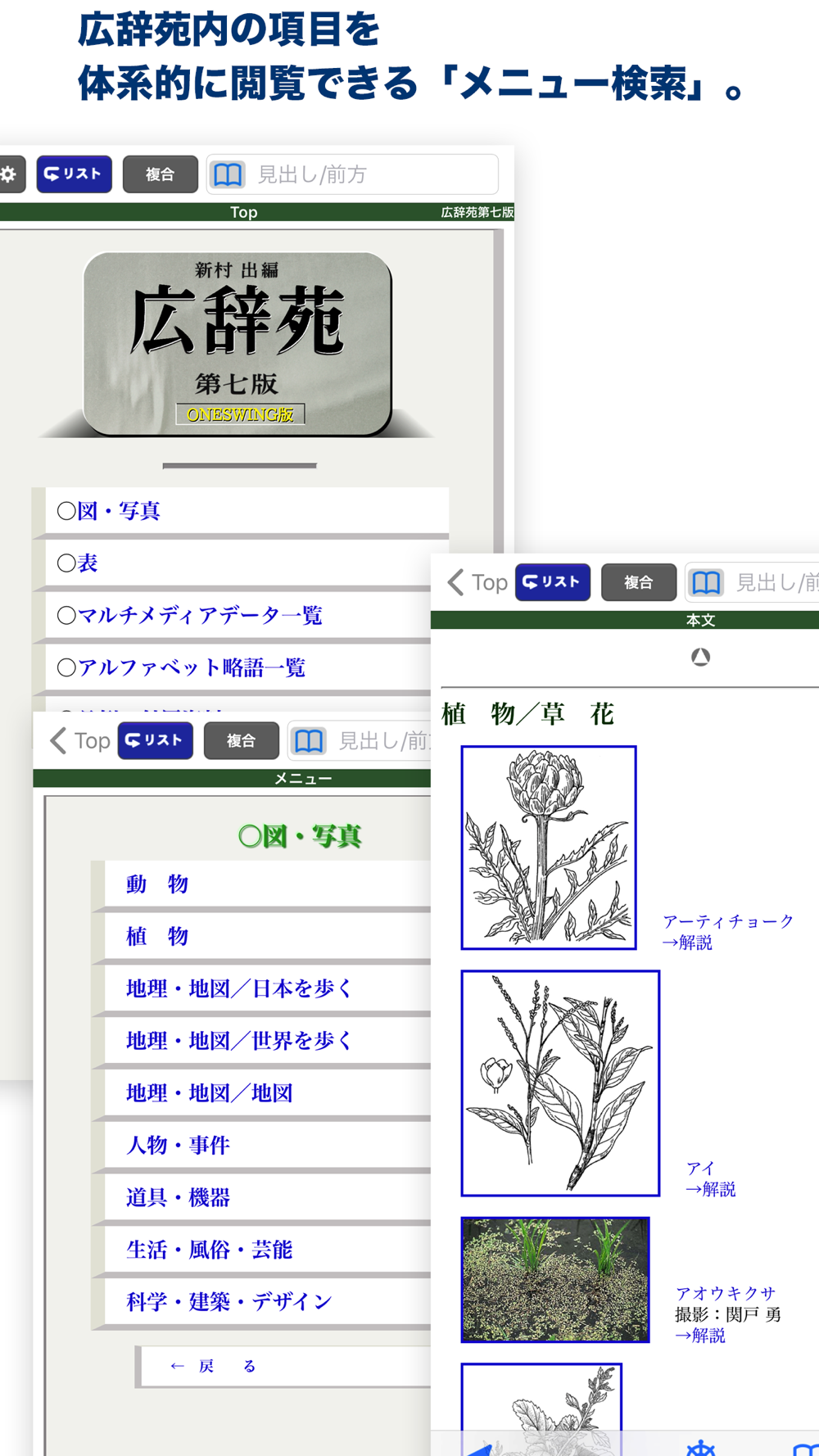Go back to Top from 本文 screen
Screen dimensions: 819x1456
pyautogui.click(x=477, y=582)
